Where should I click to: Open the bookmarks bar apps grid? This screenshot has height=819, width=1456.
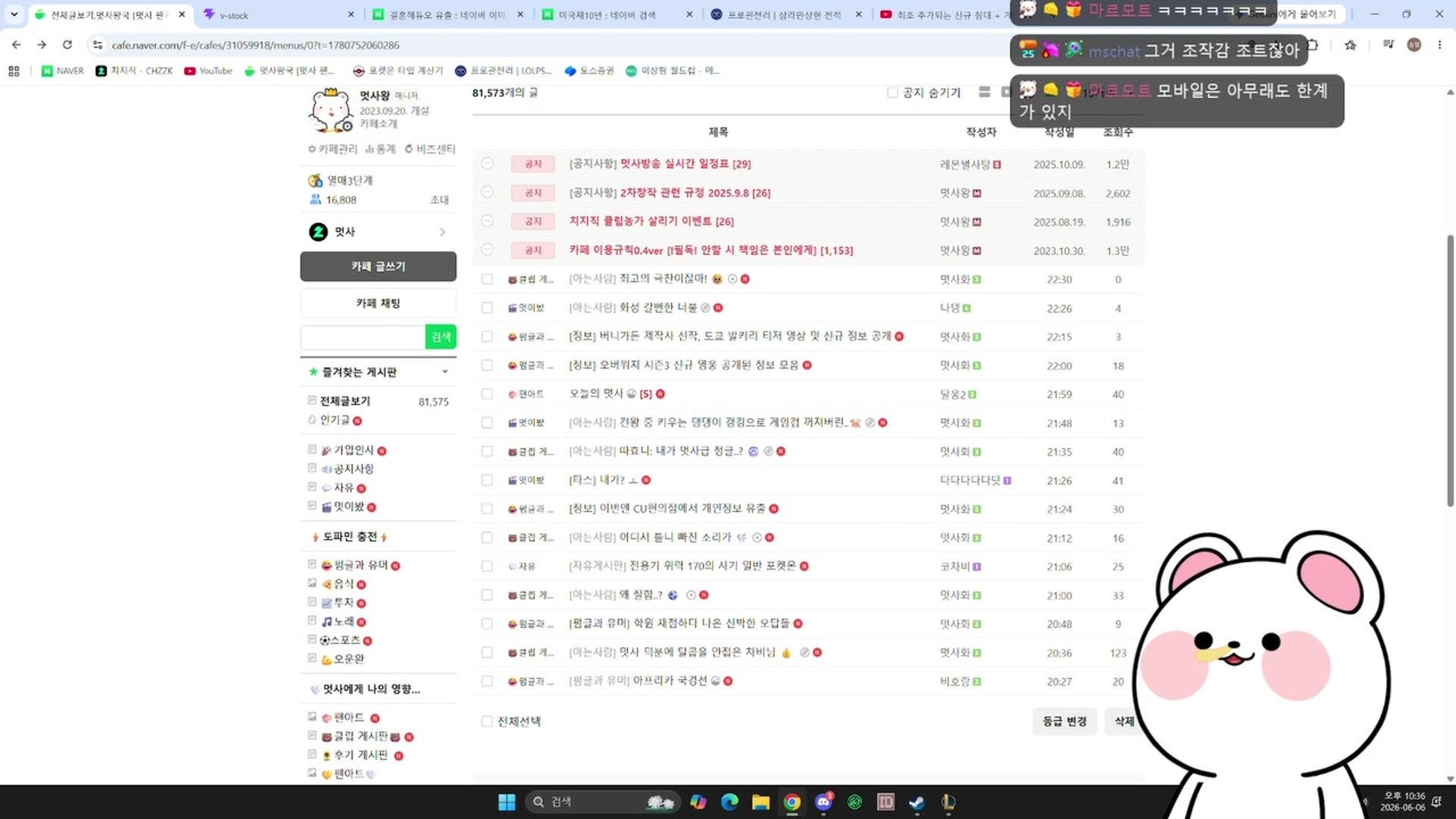click(14, 71)
